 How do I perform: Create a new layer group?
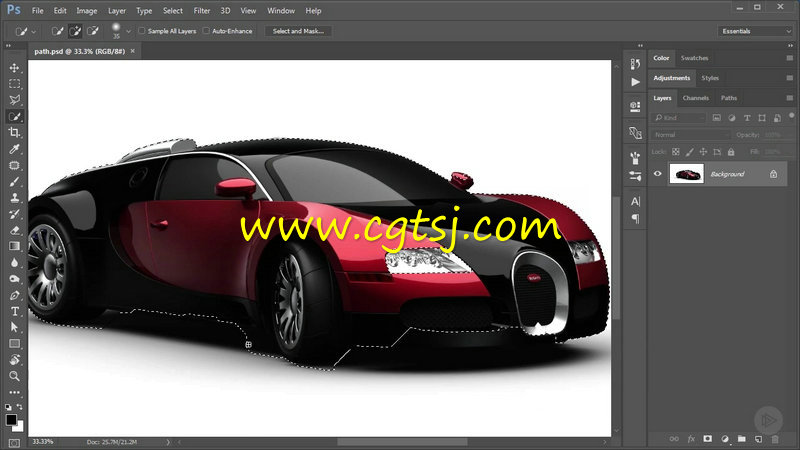click(x=741, y=439)
